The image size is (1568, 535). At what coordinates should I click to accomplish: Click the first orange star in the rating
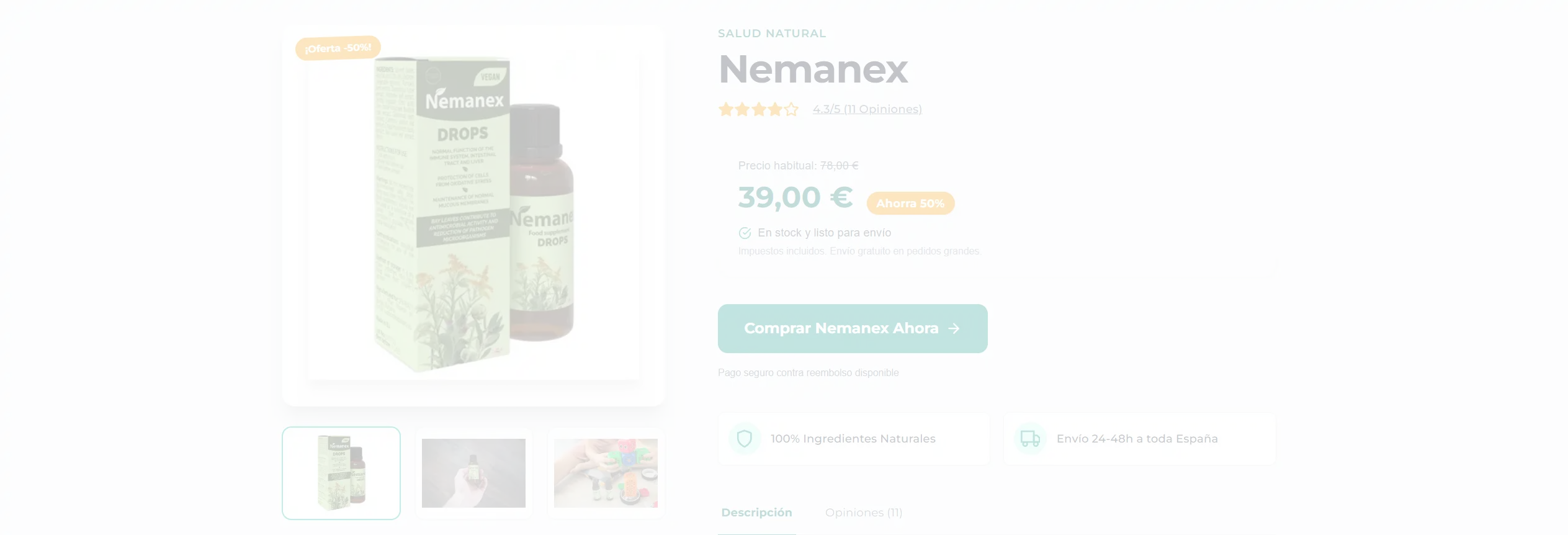[726, 109]
